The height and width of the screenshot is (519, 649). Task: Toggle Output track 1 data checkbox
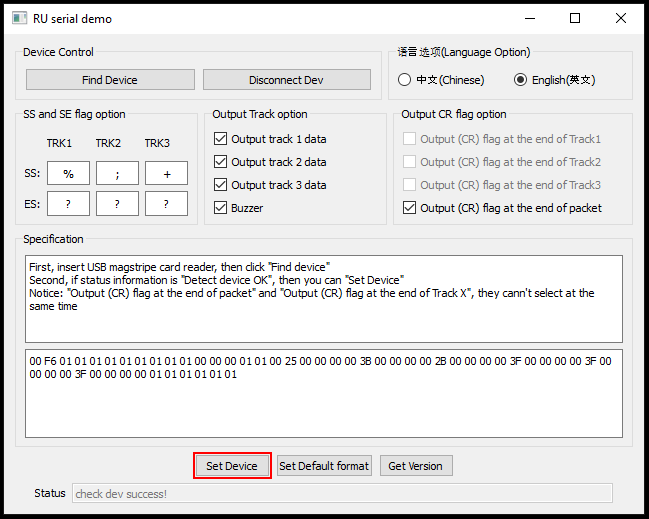pyautogui.click(x=221, y=139)
